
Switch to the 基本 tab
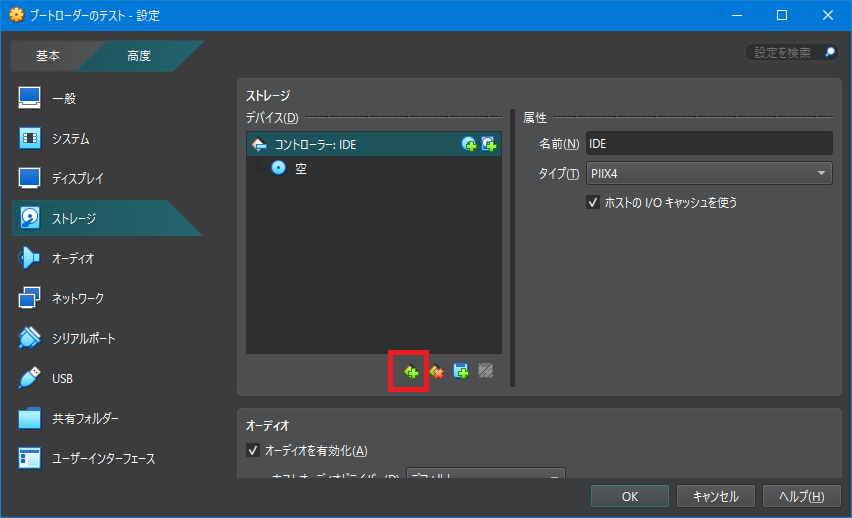tap(48, 55)
